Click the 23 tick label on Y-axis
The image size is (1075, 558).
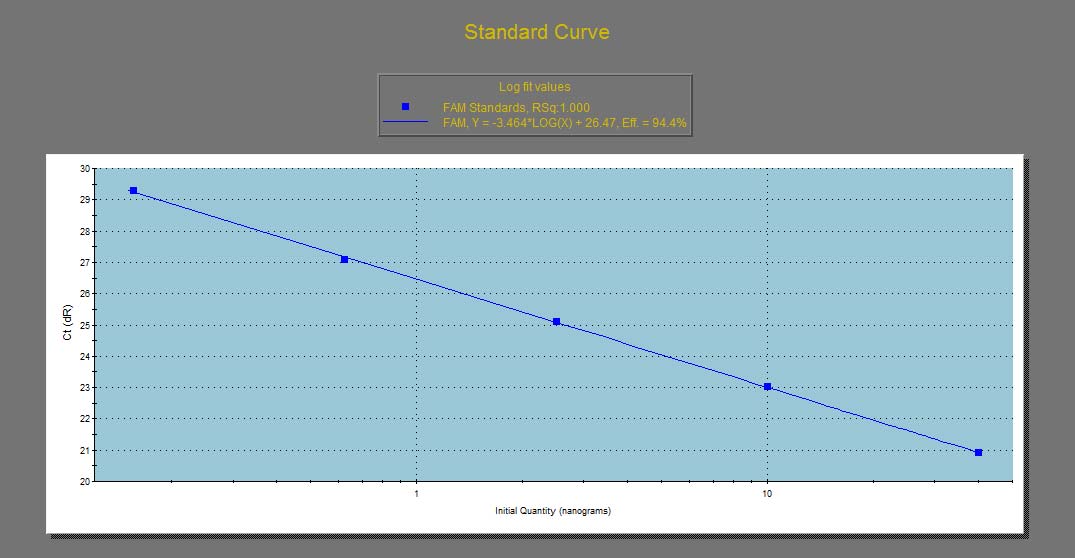[x=84, y=388]
